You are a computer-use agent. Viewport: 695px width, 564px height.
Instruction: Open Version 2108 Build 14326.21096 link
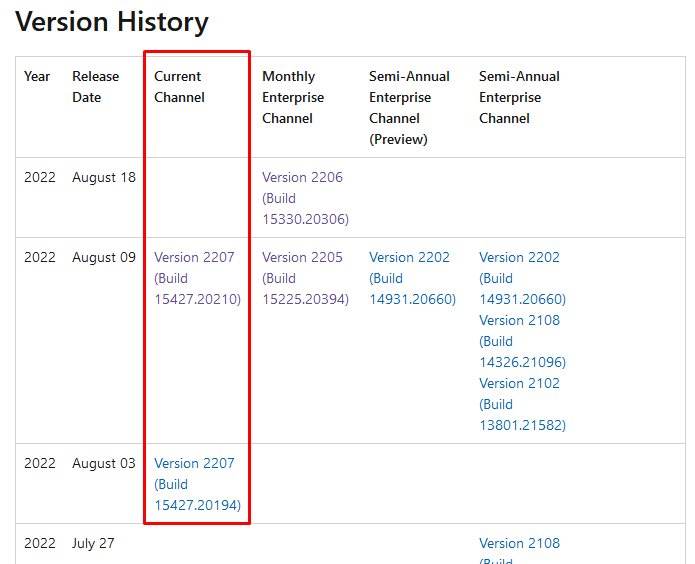click(x=522, y=341)
